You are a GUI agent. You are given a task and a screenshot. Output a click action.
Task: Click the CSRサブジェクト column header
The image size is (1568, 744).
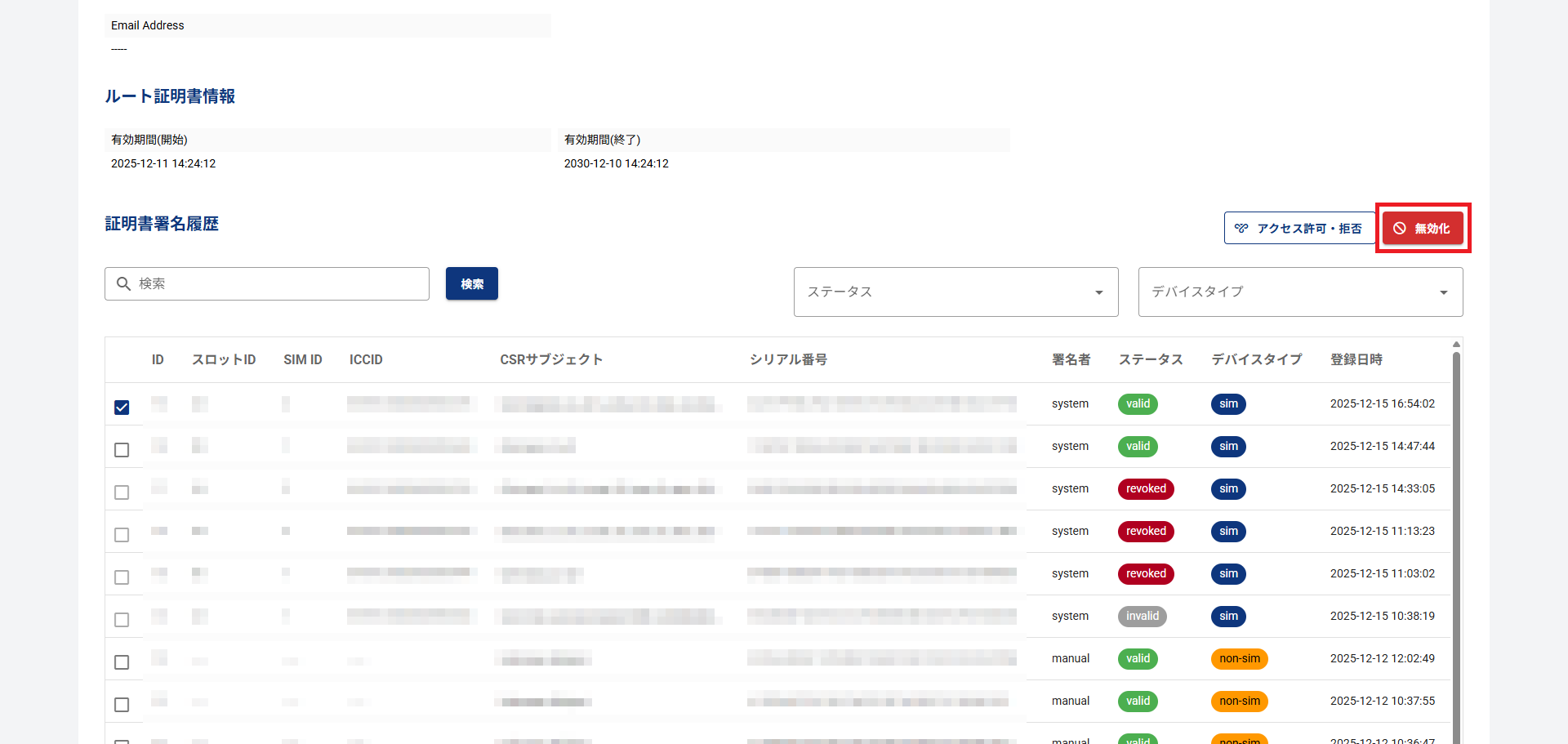coord(552,359)
